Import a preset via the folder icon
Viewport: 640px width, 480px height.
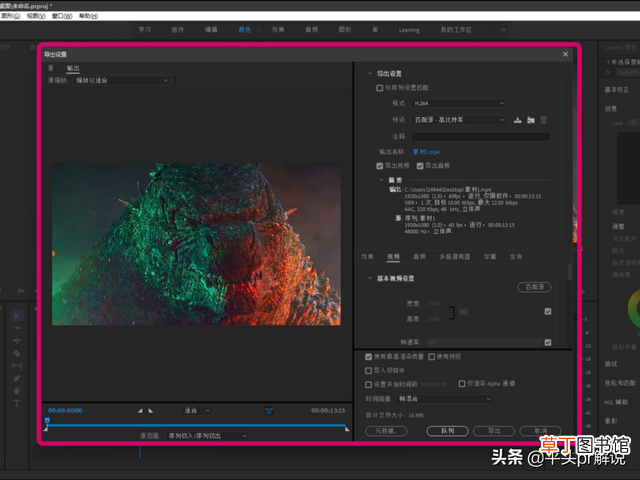pyautogui.click(x=531, y=120)
